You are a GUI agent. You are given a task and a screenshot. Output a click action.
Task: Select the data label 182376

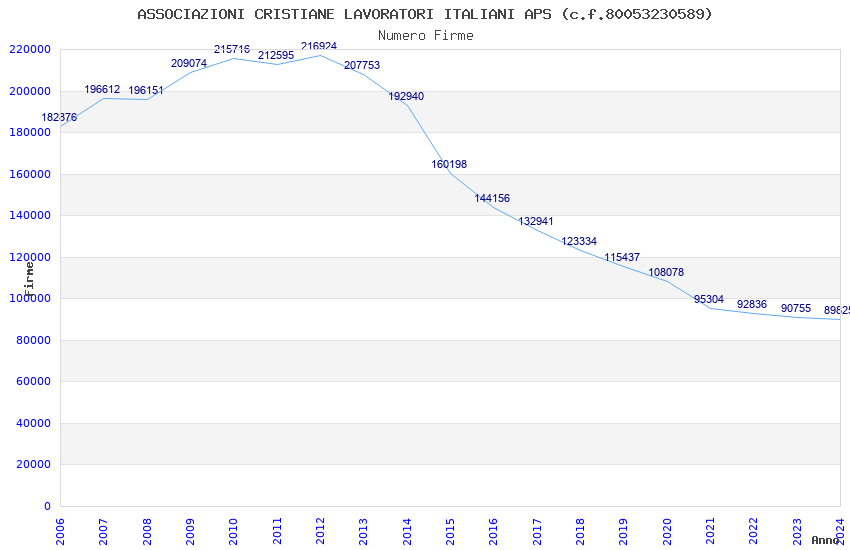(59, 118)
